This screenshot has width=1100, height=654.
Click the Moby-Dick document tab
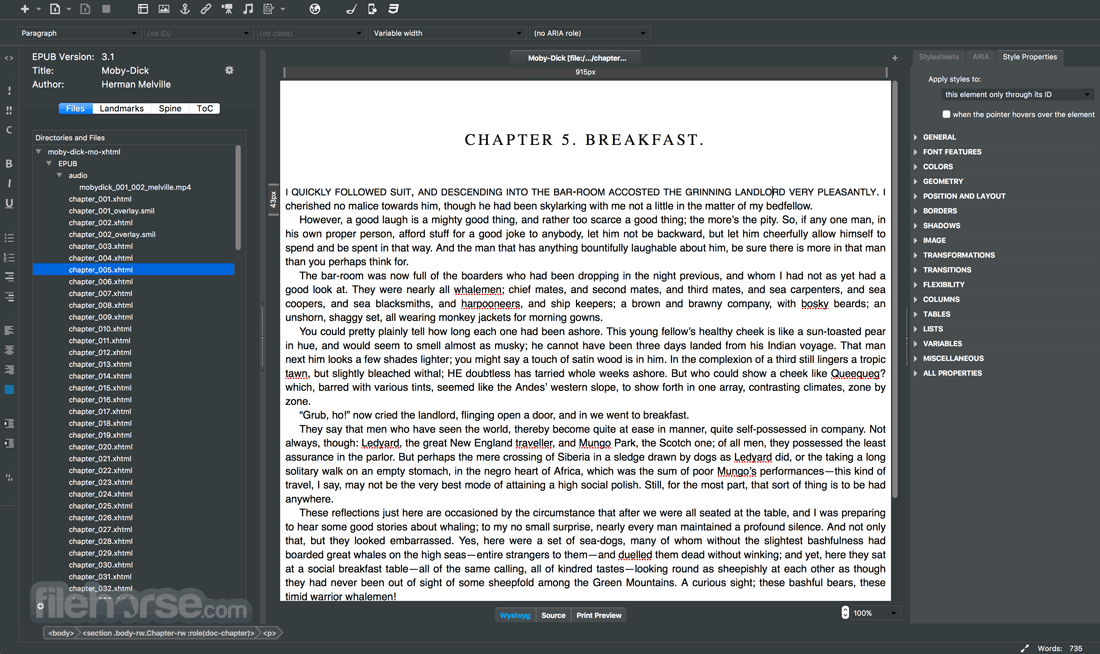[x=577, y=58]
